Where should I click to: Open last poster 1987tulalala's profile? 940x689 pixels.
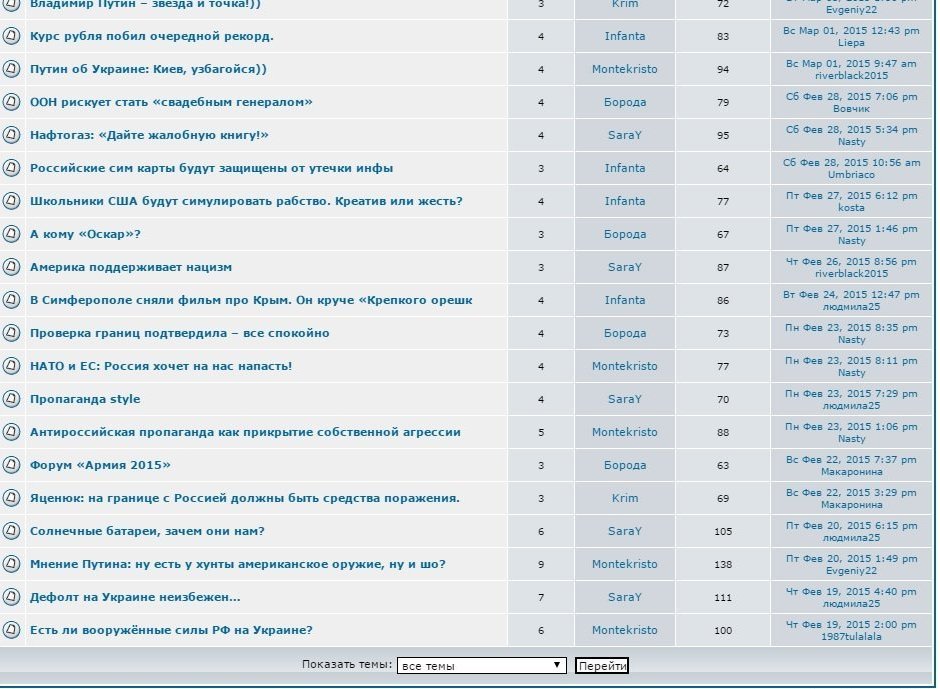(851, 636)
